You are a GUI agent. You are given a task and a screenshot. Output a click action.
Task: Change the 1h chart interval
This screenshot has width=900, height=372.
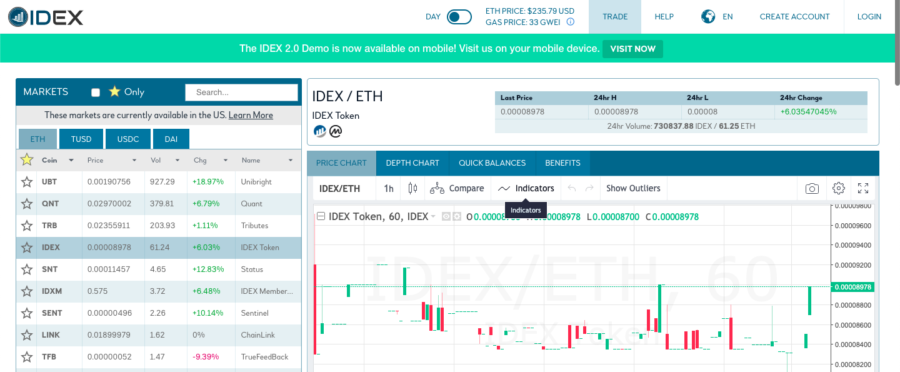[389, 188]
